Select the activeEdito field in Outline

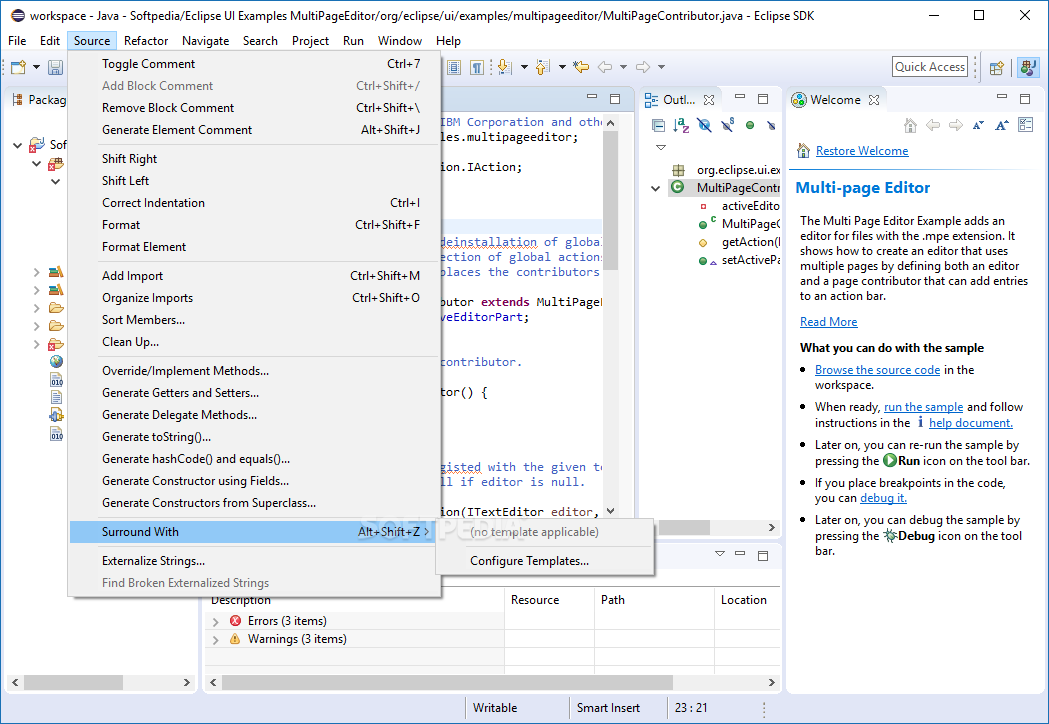click(740, 206)
